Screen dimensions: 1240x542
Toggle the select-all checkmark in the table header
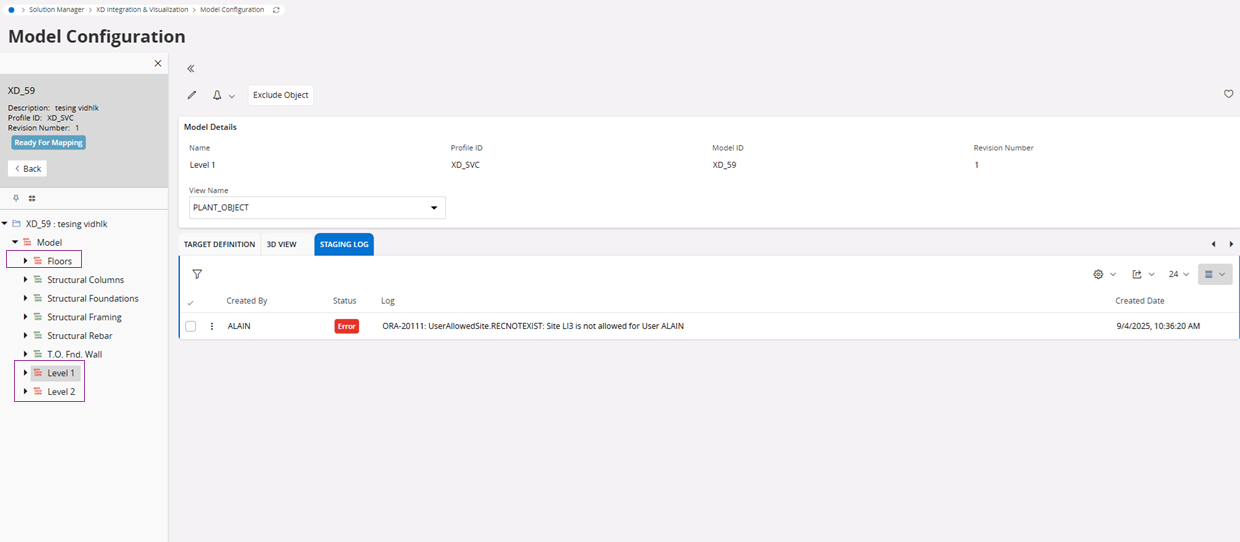pos(191,301)
